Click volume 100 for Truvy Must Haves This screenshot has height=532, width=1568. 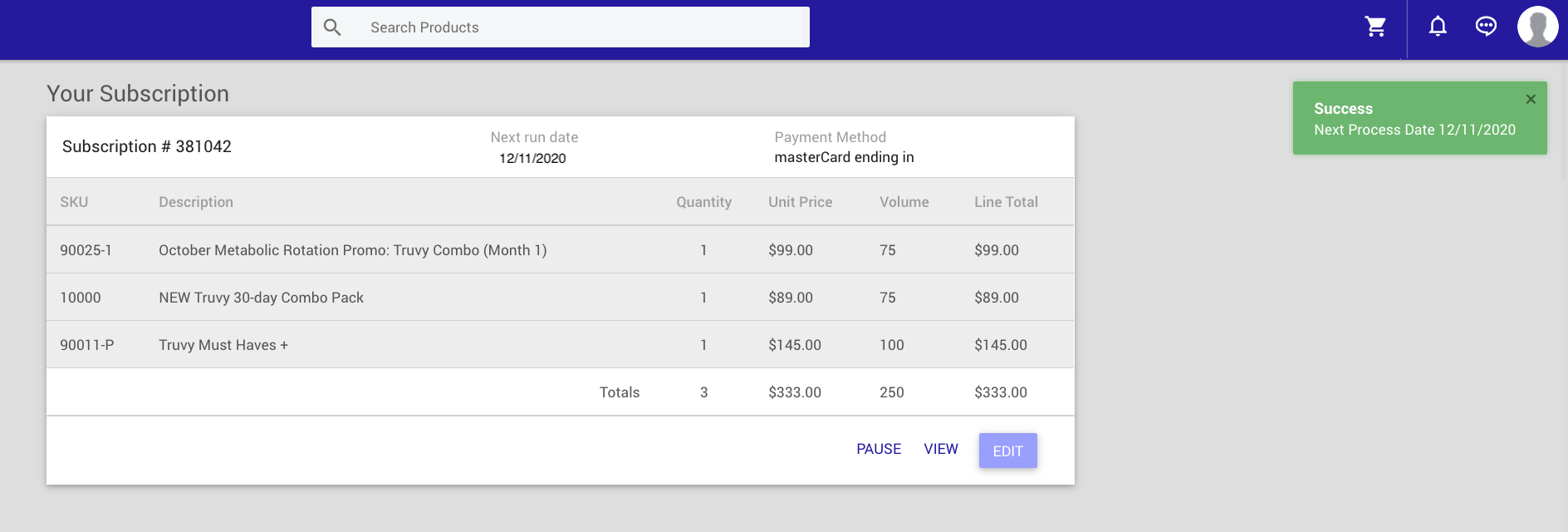[x=891, y=345]
